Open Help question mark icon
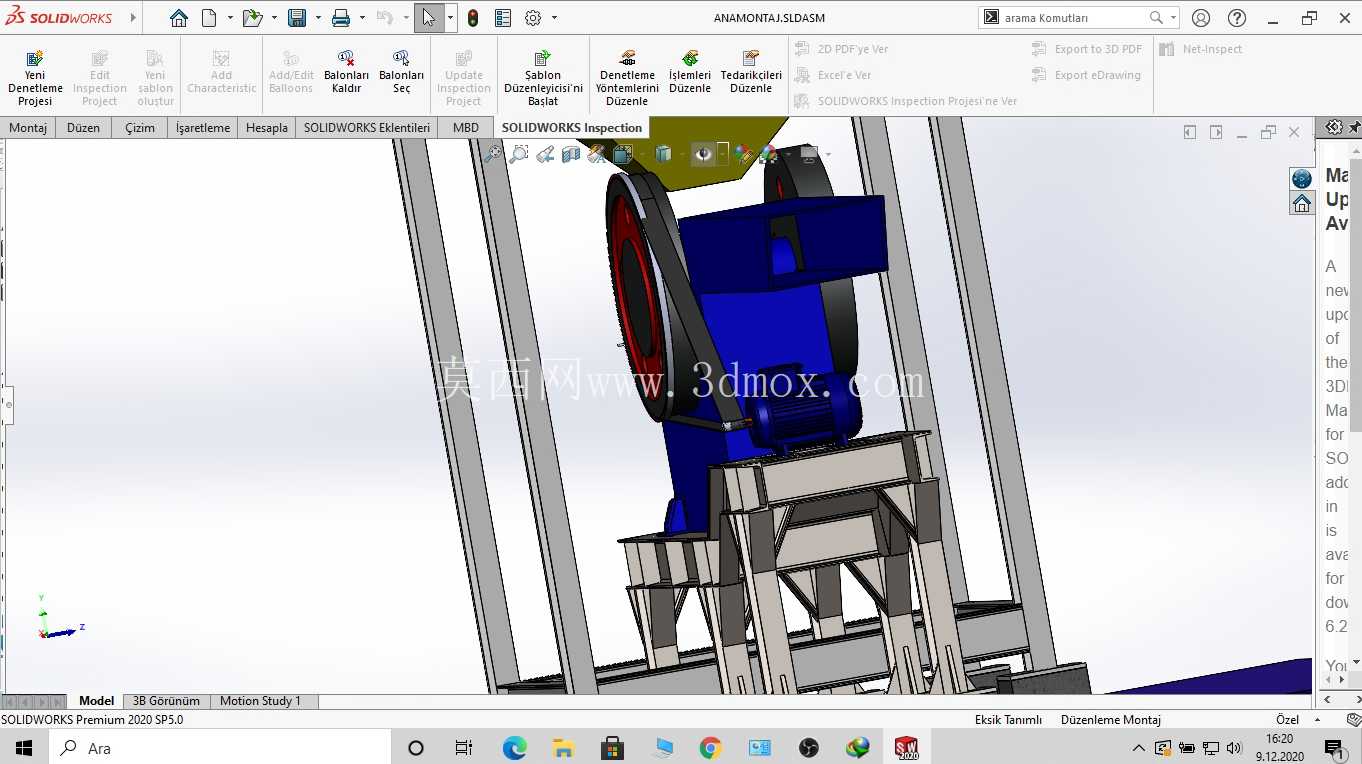Viewport: 1362px width, 764px height. [x=1237, y=18]
